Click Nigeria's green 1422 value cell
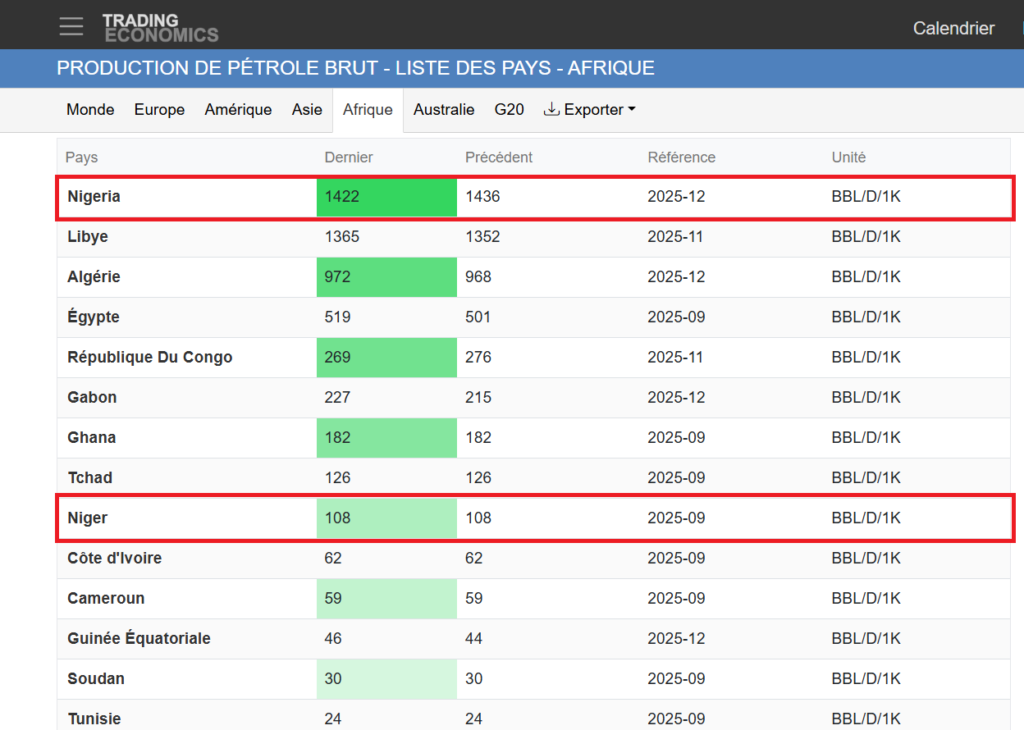The image size is (1024, 730). [386, 197]
